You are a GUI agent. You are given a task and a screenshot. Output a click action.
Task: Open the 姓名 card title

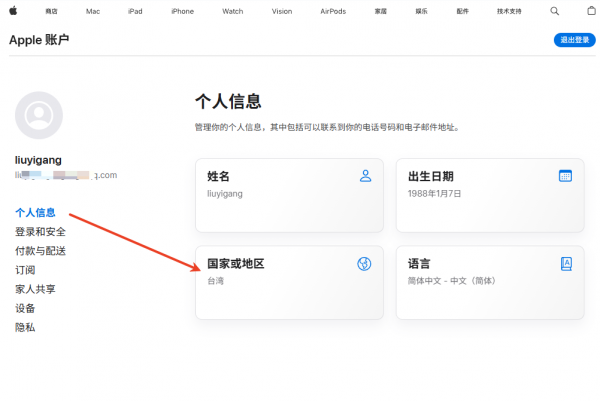tap(218, 176)
